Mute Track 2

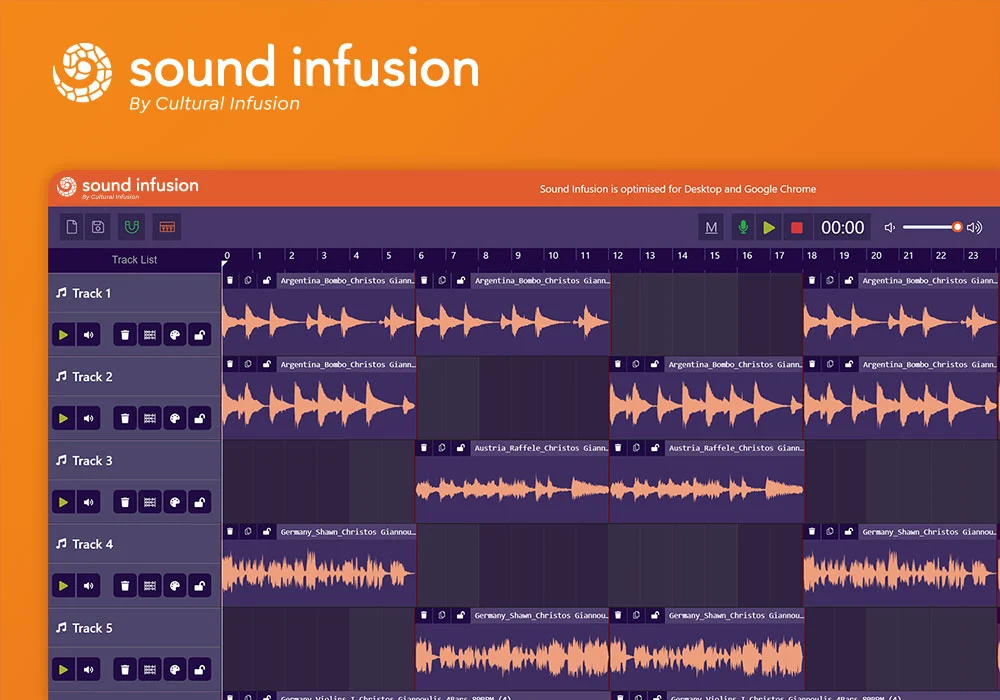89,418
